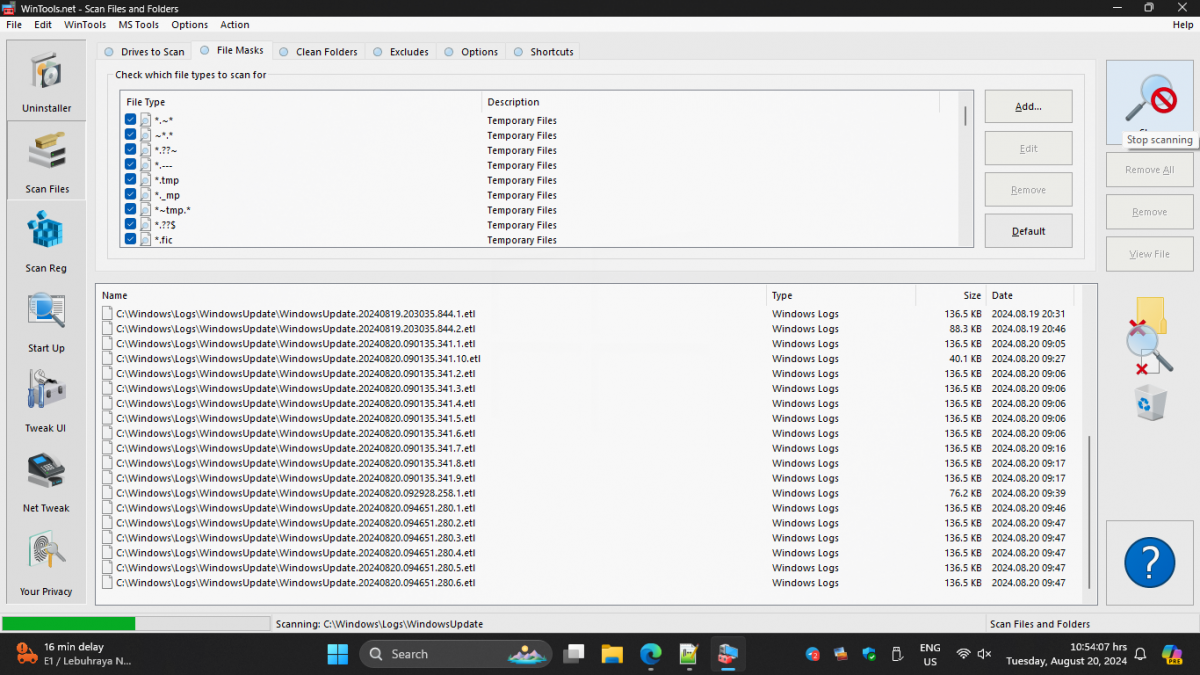Open the Scan Reg tool
Screen dimensions: 1200x675
point(46,241)
